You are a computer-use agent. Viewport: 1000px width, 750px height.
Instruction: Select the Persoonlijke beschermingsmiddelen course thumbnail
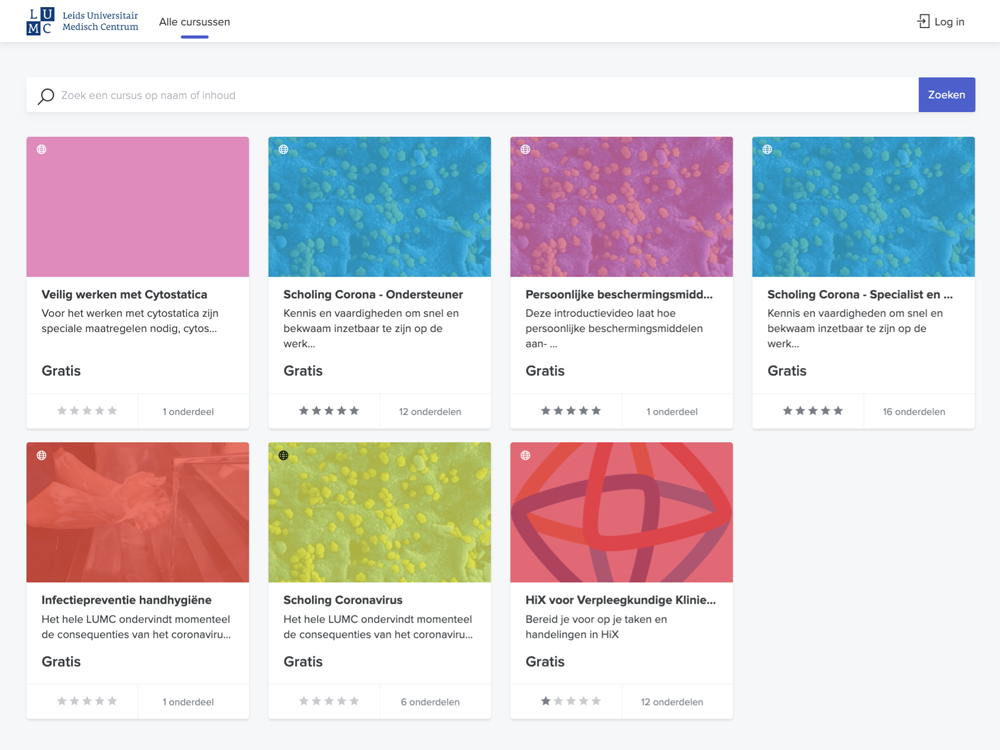(x=621, y=207)
